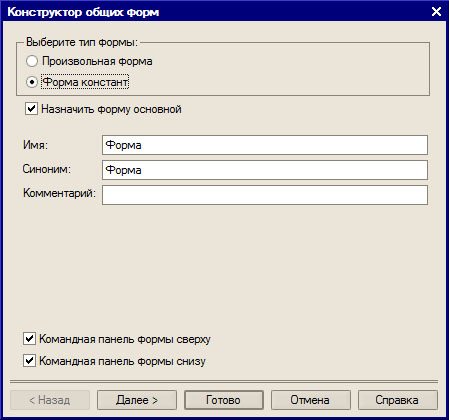
Task: Finish the wizard with Готово button
Action: click(224, 400)
